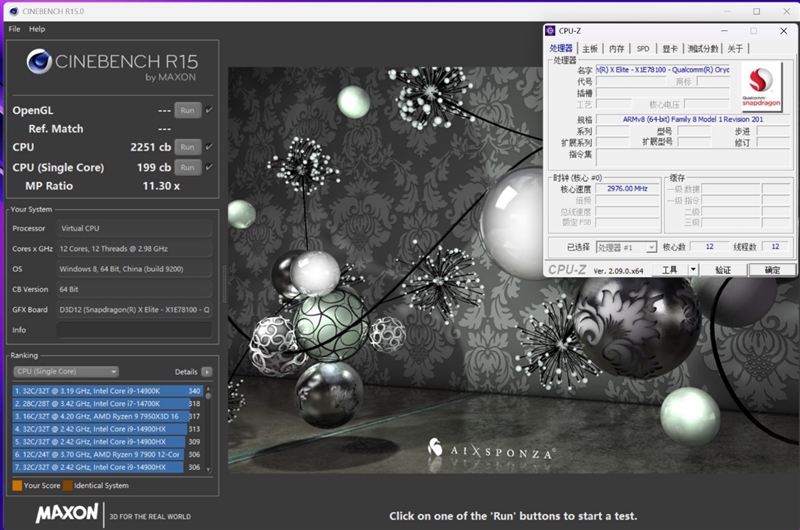This screenshot has width=800, height=530.
Task: Select ranking row Intel Core i7-14700K
Action: coord(108,403)
